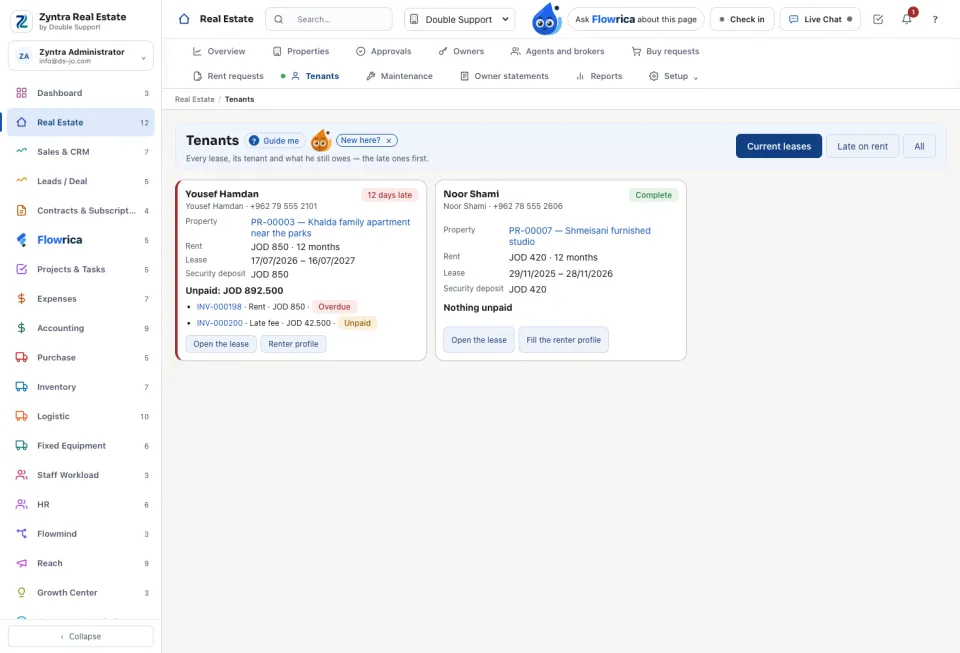This screenshot has height=653, width=960.
Task: Open invoice INV-000200 link
Action: click(219, 323)
